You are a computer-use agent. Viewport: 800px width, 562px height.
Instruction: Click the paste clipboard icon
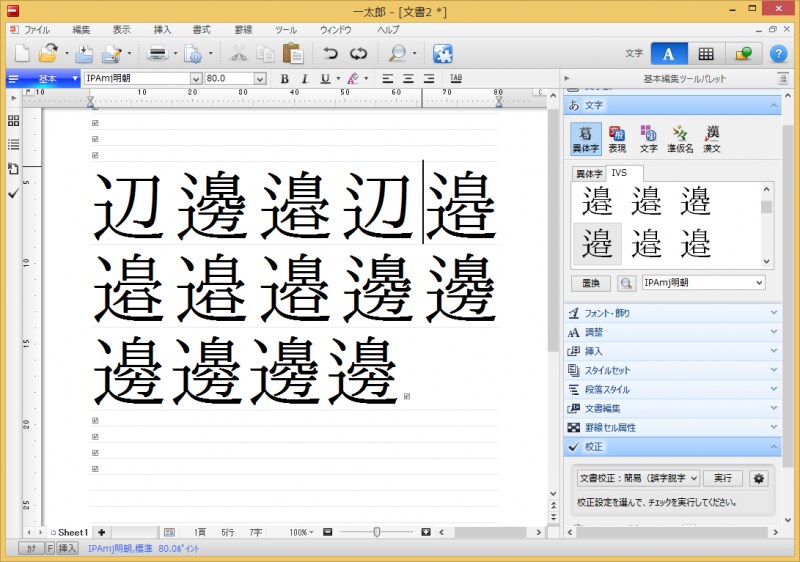point(293,54)
